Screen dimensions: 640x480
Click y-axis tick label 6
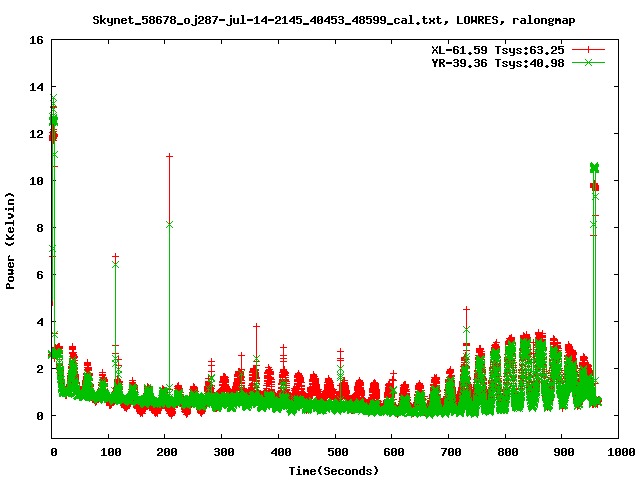pyautogui.click(x=40, y=275)
